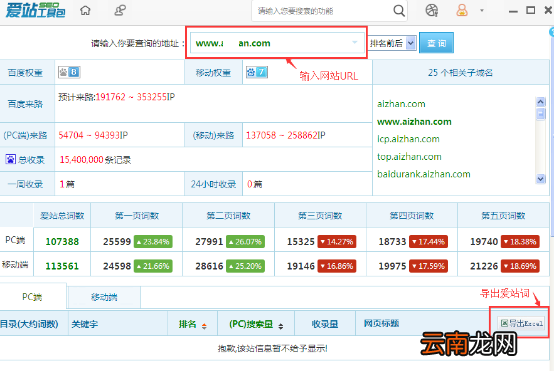Switch to the 移动端 tab

click(x=104, y=297)
